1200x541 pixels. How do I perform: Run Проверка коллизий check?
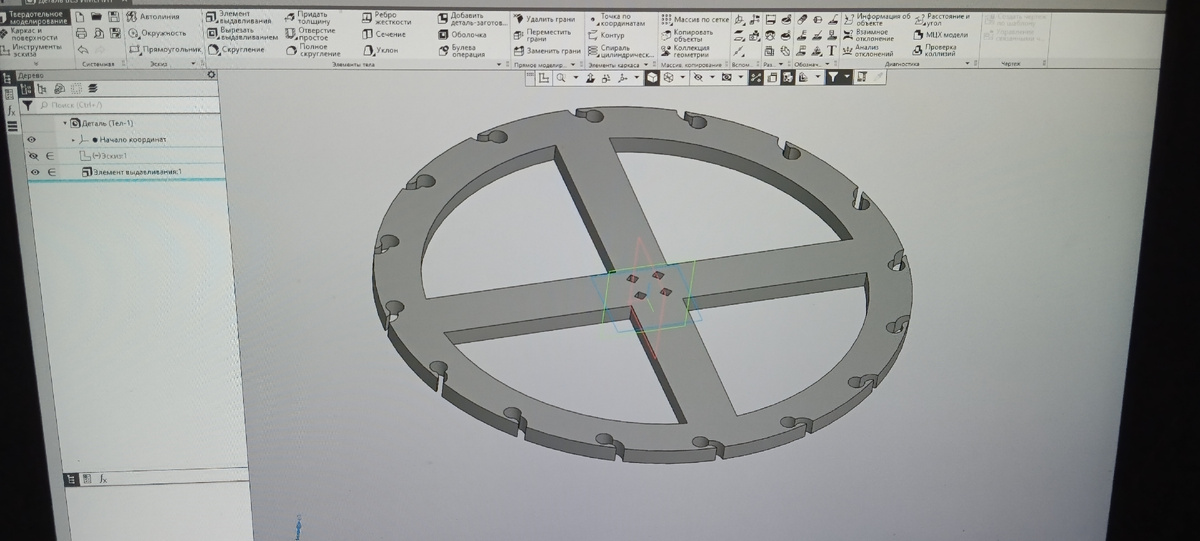point(936,50)
